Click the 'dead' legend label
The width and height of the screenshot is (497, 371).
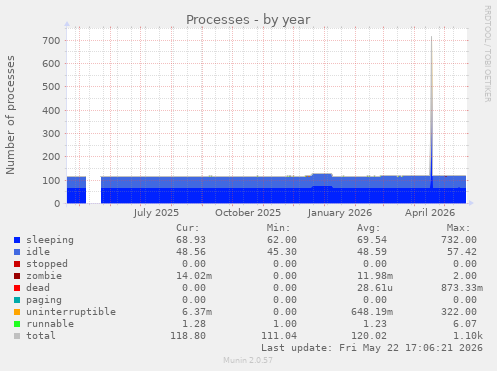tap(38, 288)
